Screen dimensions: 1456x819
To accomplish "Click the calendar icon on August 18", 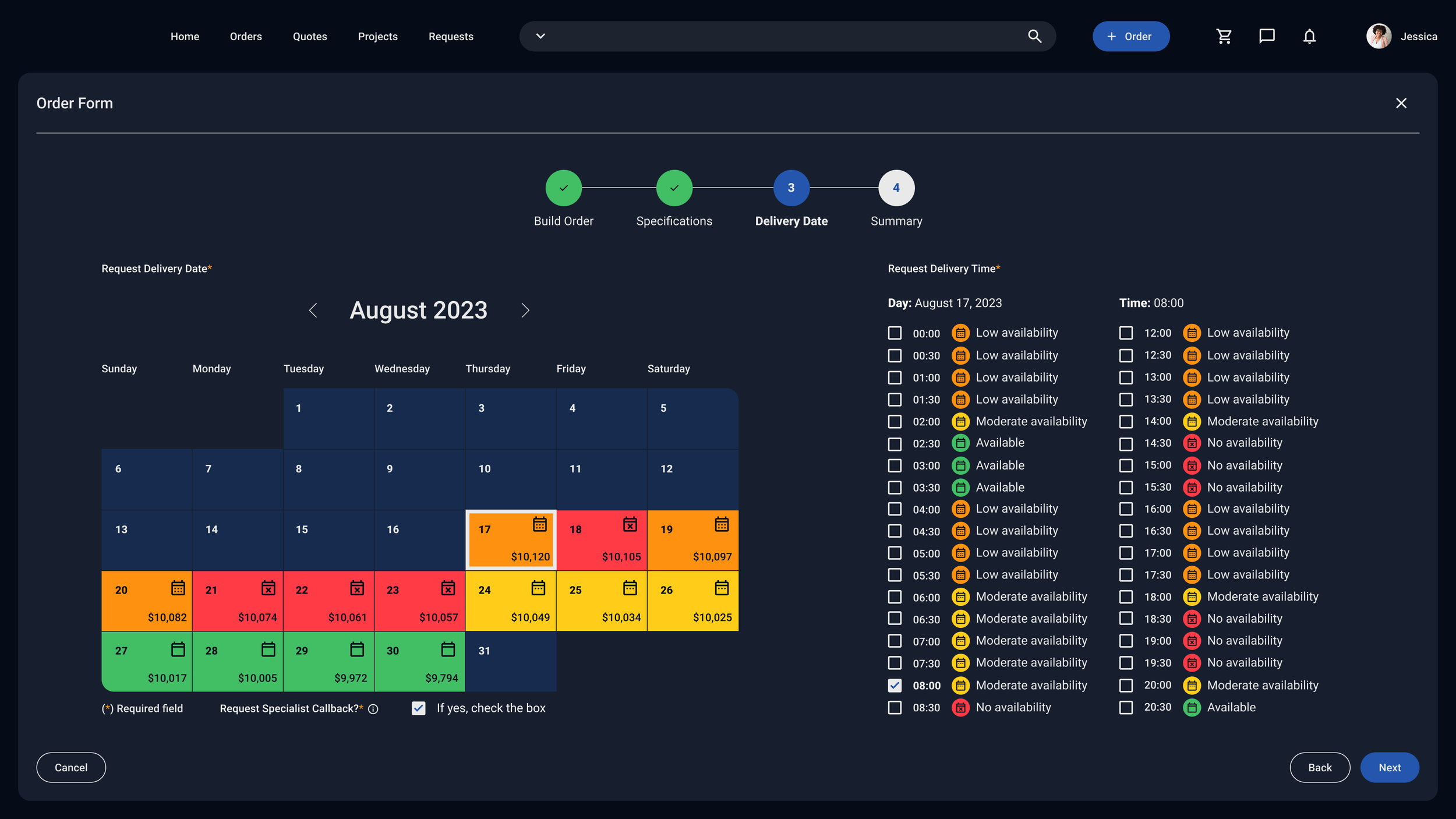I will click(630, 524).
